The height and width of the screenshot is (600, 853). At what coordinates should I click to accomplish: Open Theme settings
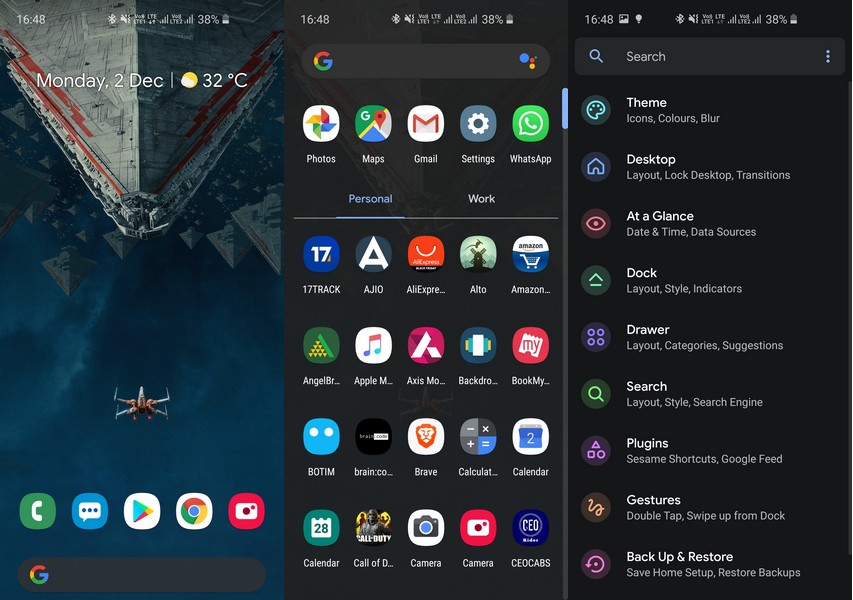click(x=710, y=110)
